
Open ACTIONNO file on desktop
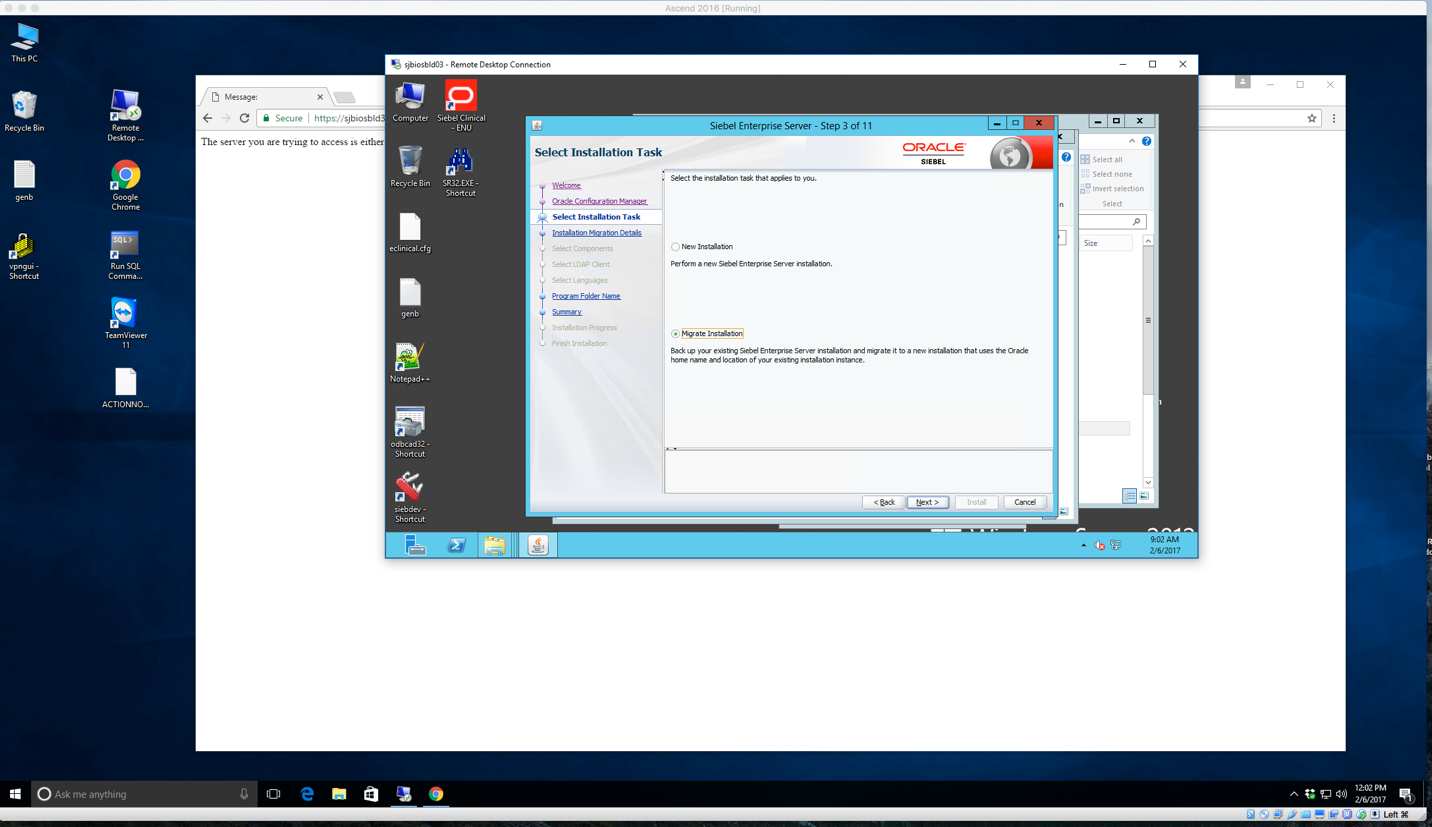click(x=125, y=389)
